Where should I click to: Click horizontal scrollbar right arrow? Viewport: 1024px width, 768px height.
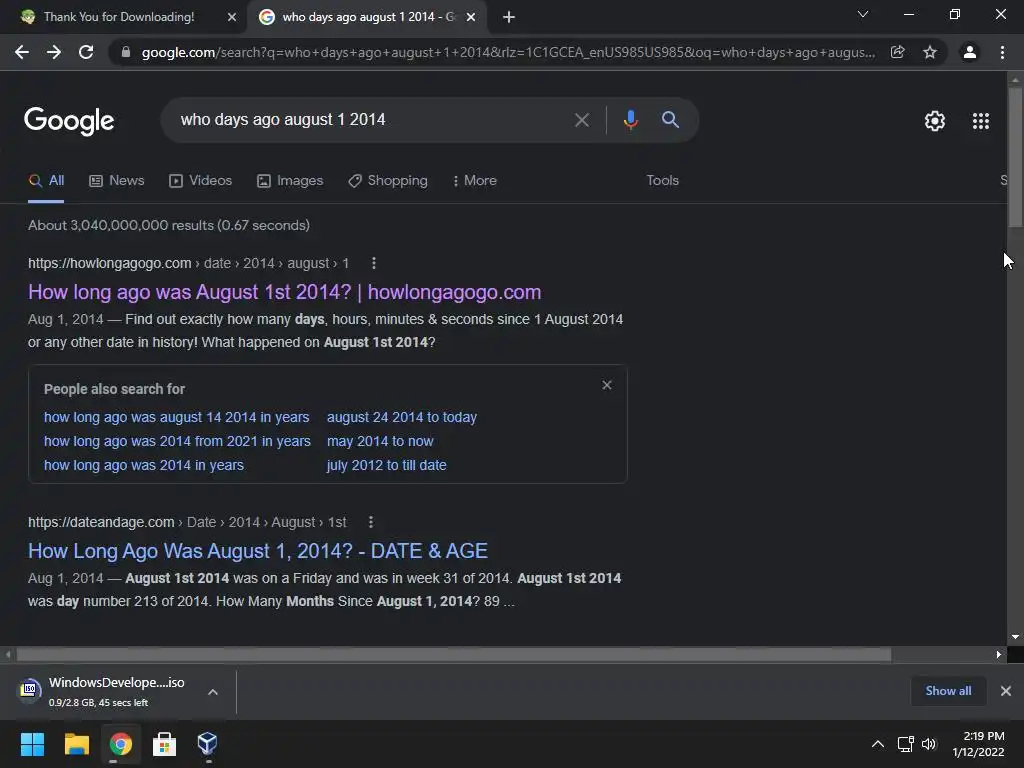[999, 654]
